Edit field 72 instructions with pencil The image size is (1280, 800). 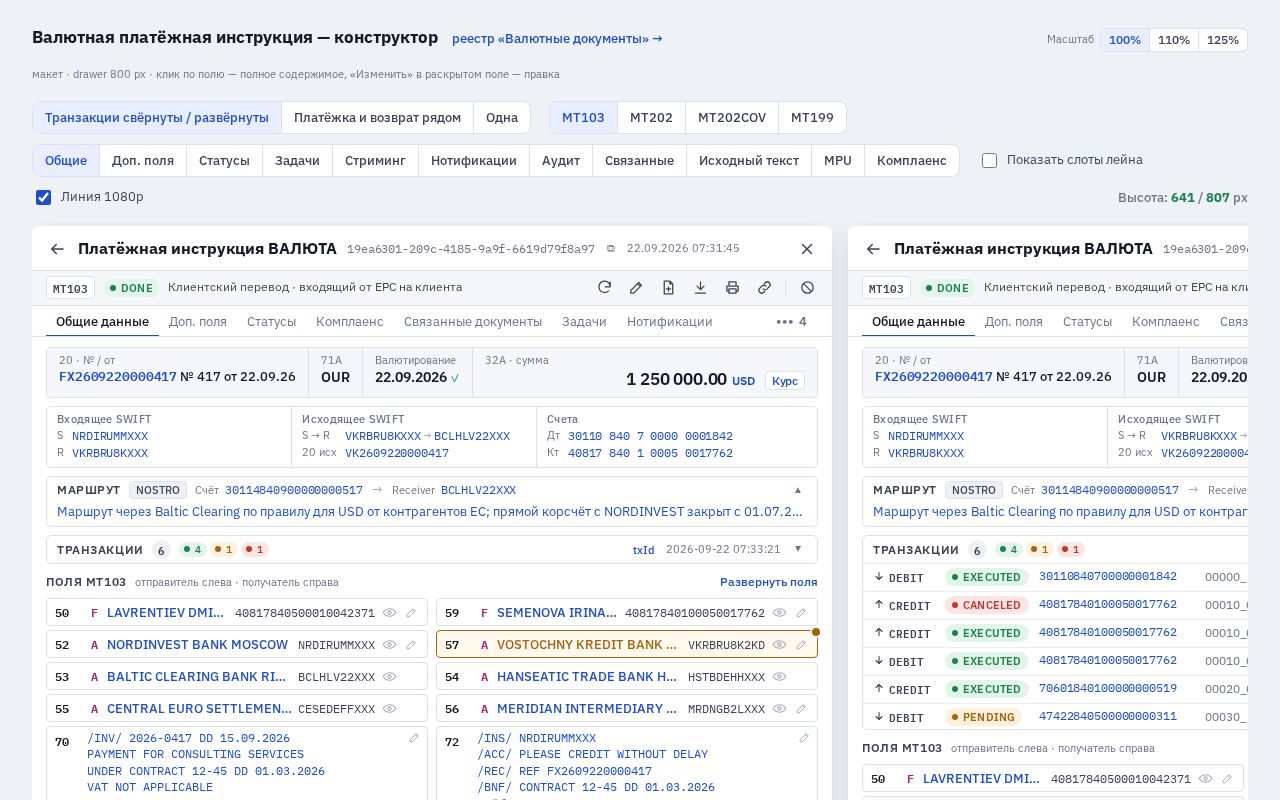click(804, 738)
